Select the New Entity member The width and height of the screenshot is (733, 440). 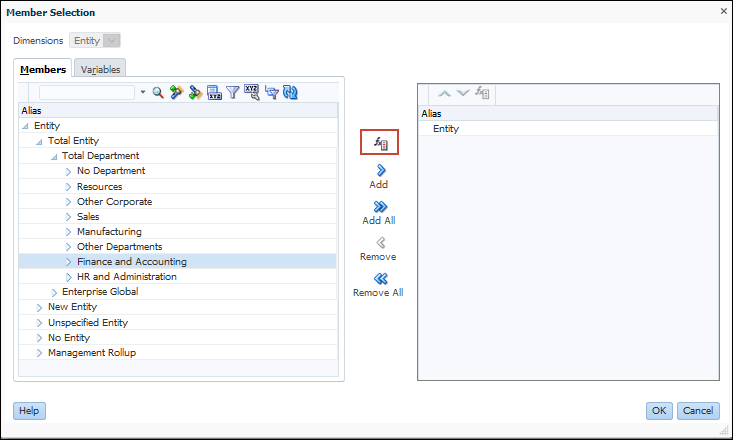[72, 307]
